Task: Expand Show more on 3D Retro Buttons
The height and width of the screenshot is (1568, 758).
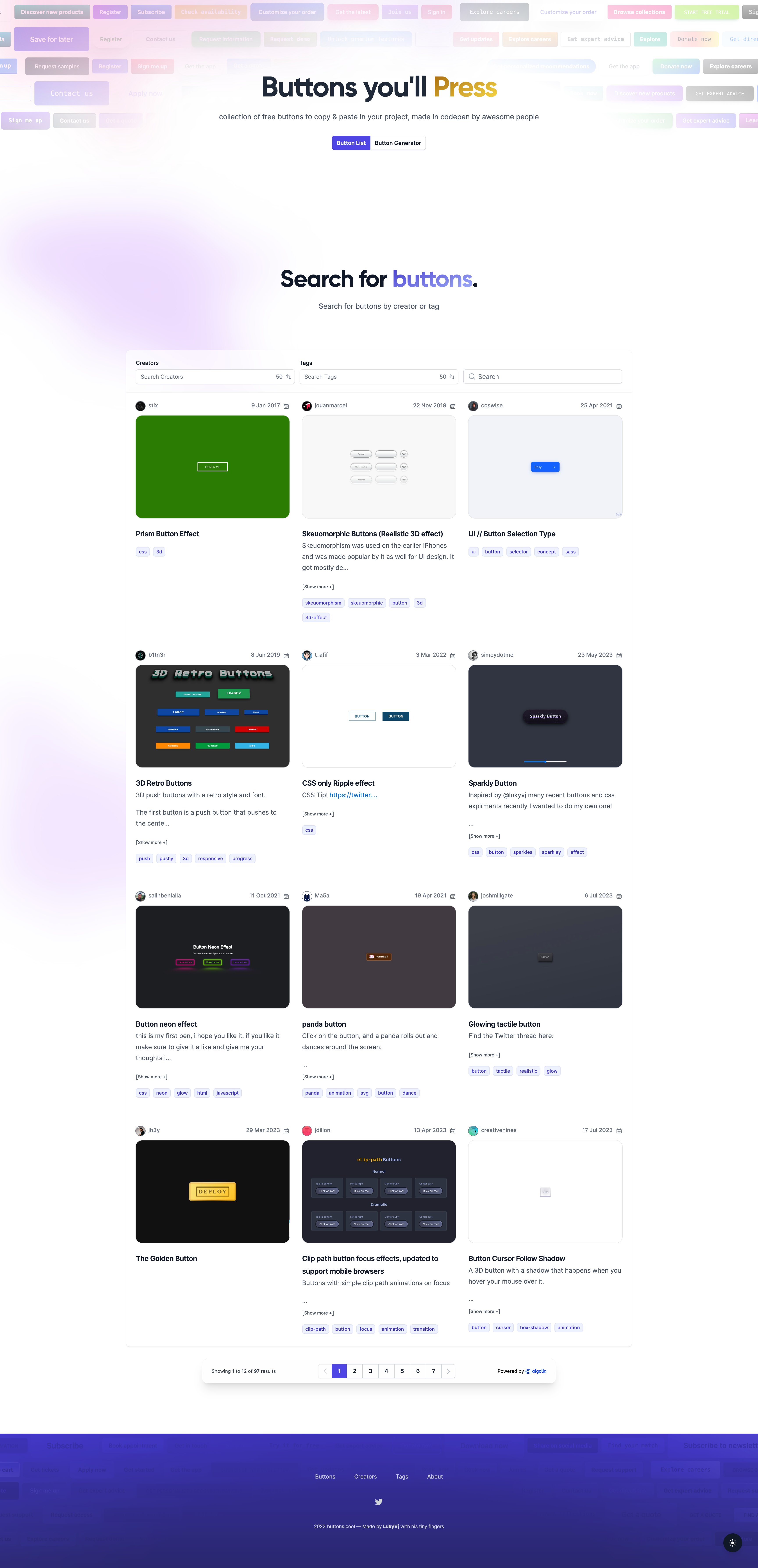Action: point(152,842)
